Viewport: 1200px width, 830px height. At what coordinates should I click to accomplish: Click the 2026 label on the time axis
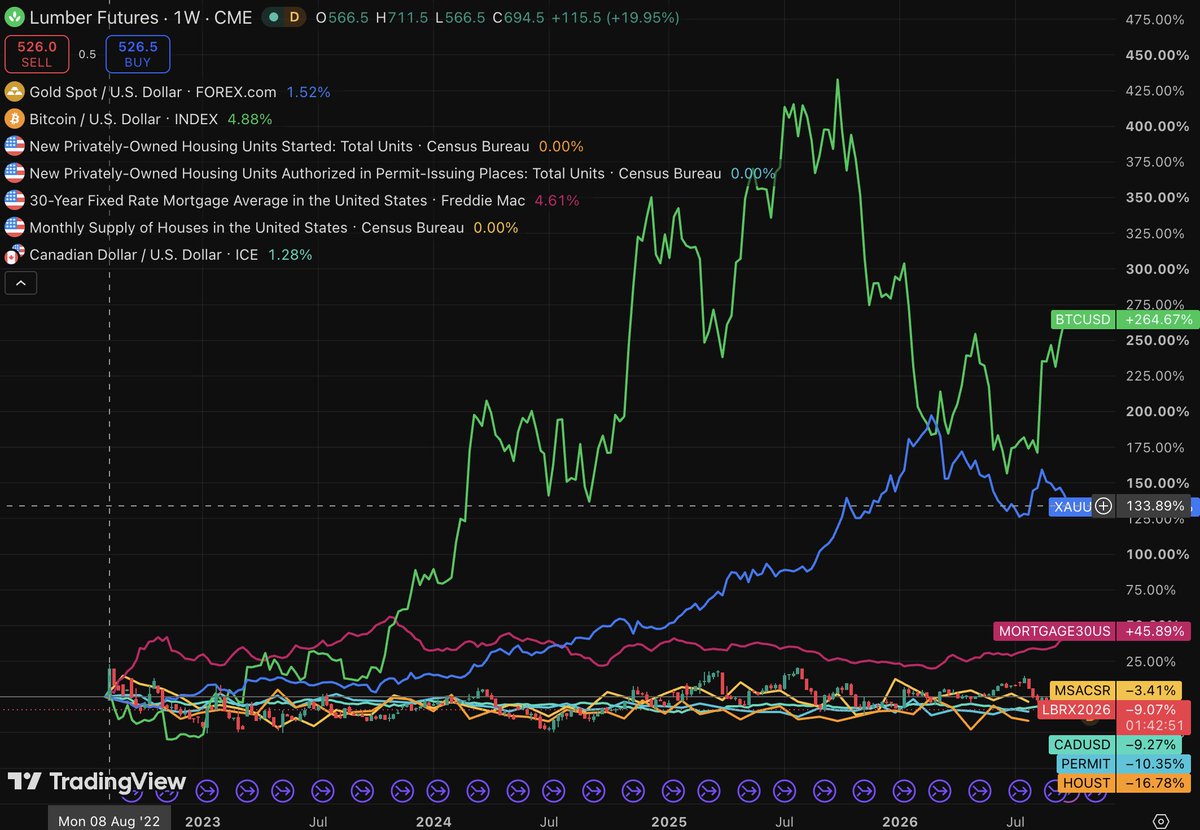[900, 820]
